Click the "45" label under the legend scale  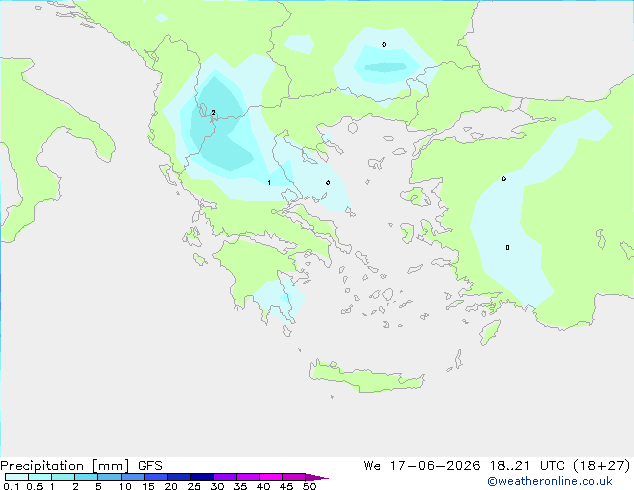coord(286,486)
